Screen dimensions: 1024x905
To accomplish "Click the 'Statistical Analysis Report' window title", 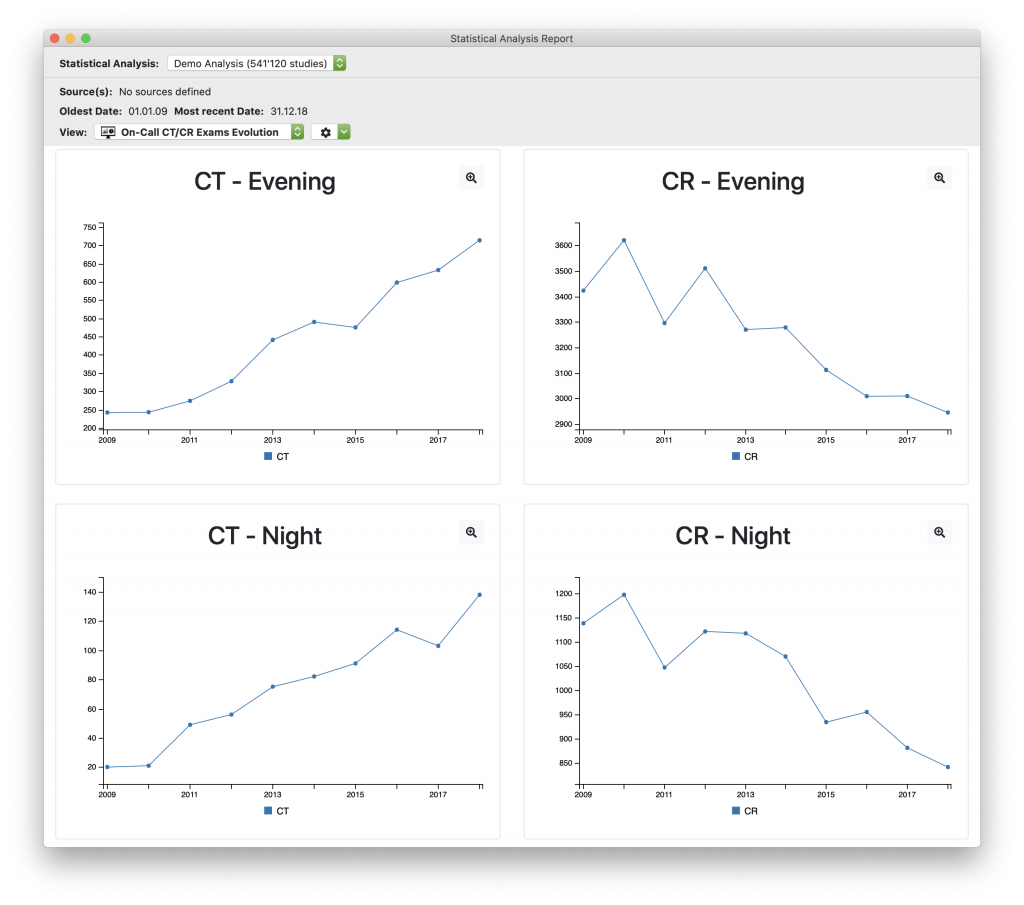I will click(511, 39).
